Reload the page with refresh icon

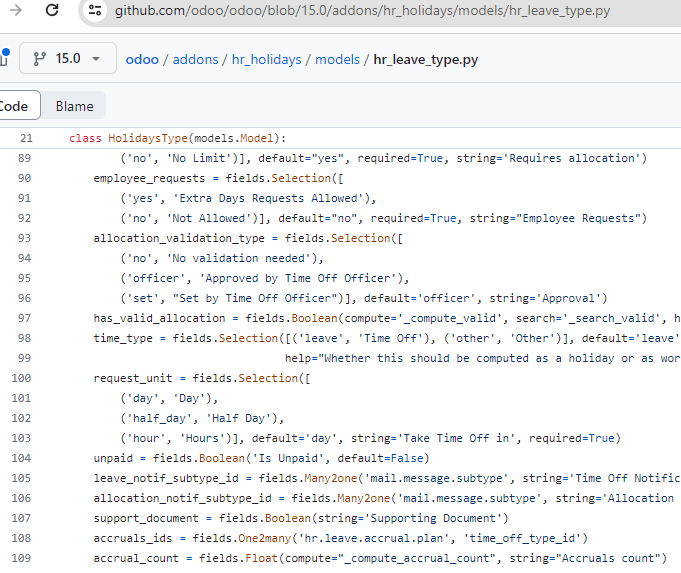point(52,10)
